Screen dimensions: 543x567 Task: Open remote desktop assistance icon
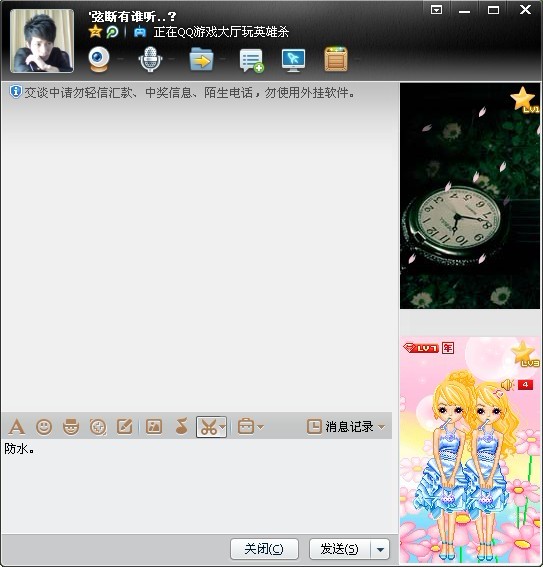[x=293, y=60]
